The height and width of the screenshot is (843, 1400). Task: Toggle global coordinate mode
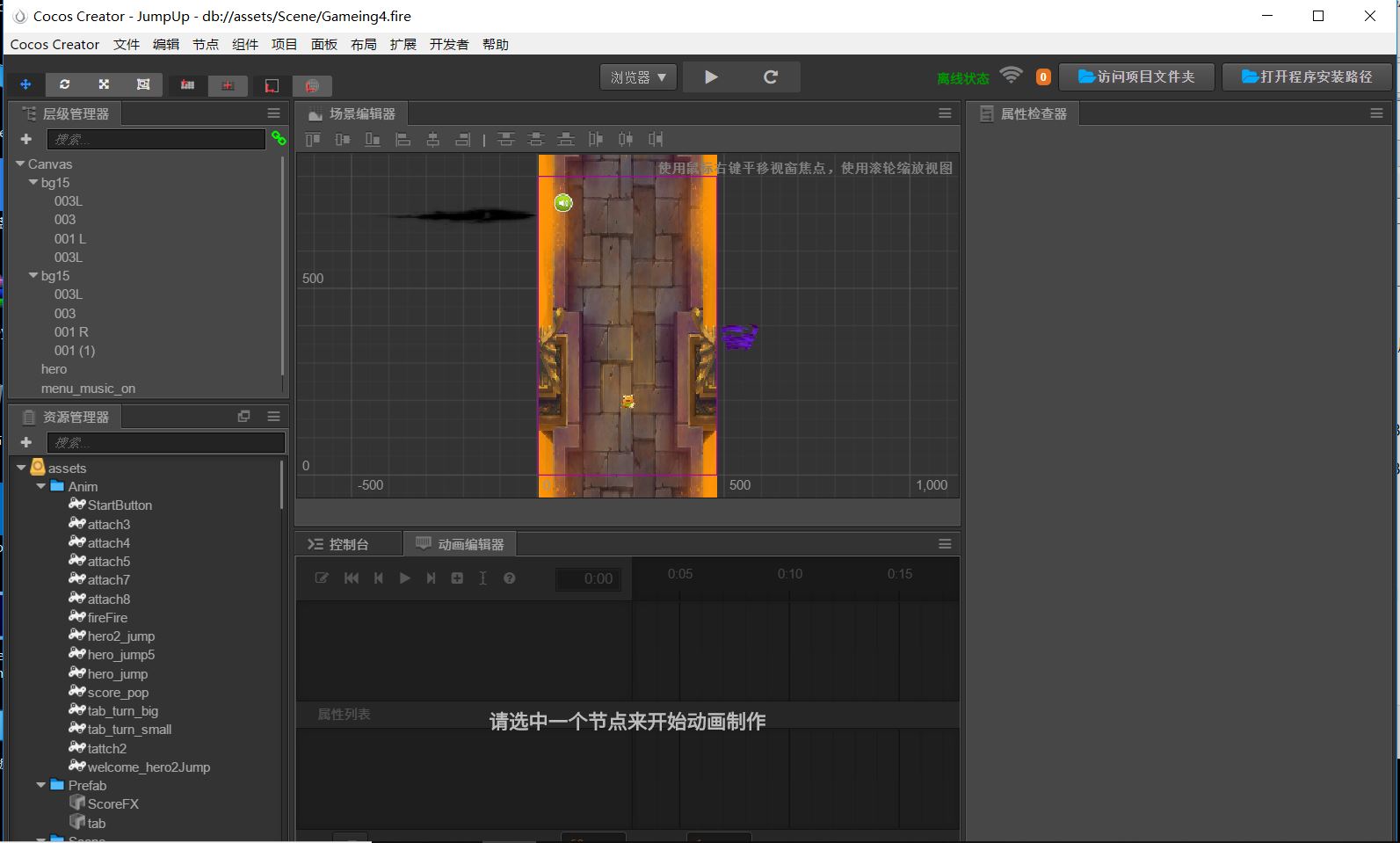(311, 85)
